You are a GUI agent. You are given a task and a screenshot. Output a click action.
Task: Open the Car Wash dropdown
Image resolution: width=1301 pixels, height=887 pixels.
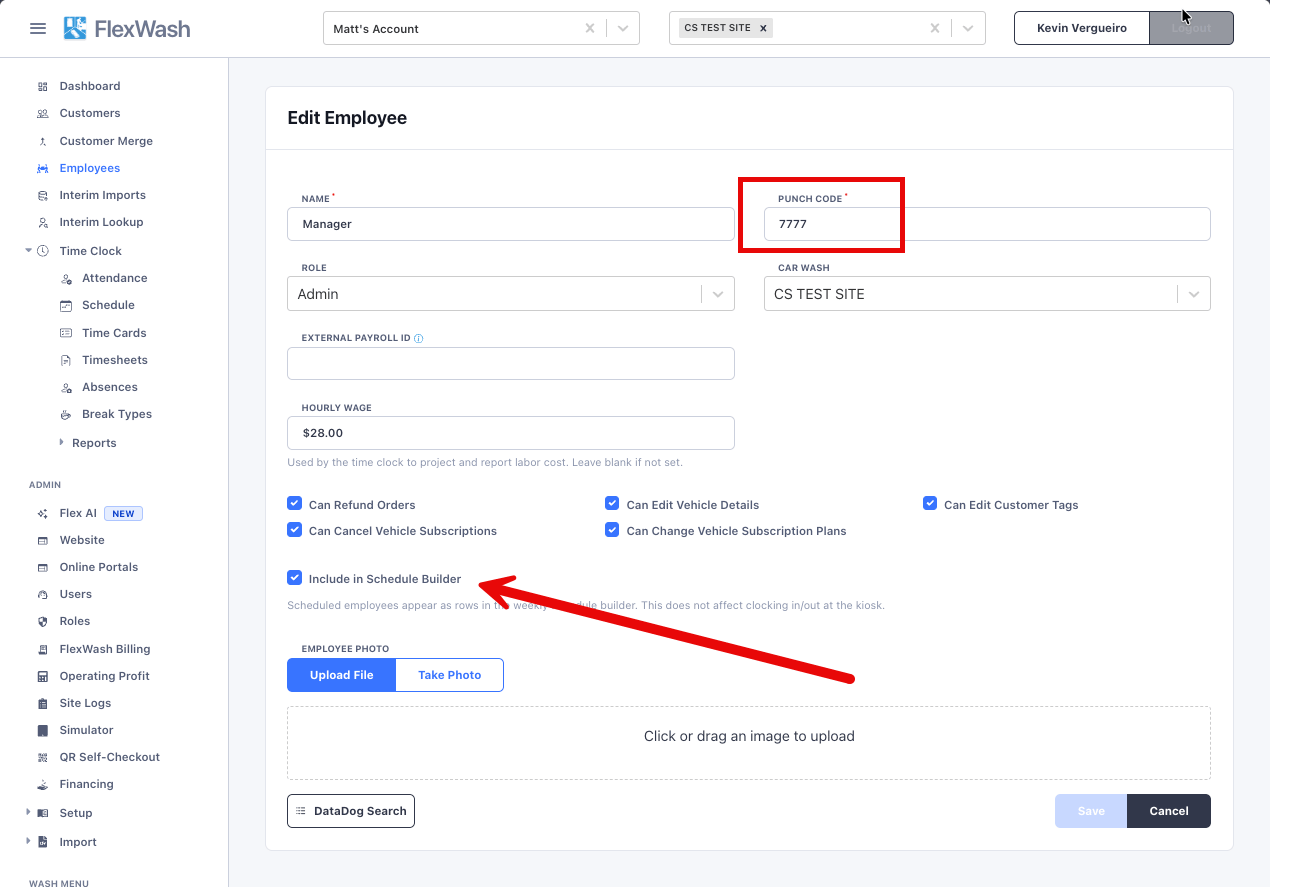[x=987, y=294]
